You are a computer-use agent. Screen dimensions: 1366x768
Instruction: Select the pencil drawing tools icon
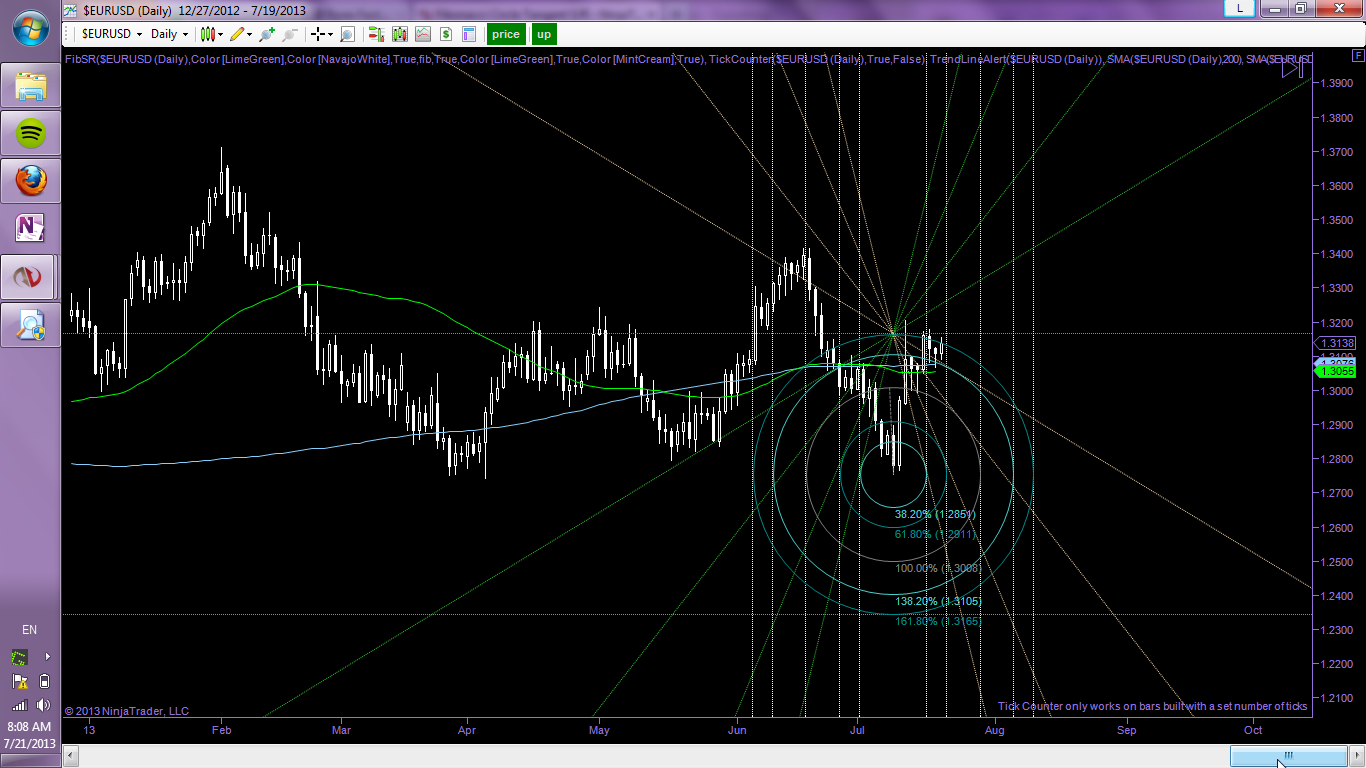pos(236,34)
